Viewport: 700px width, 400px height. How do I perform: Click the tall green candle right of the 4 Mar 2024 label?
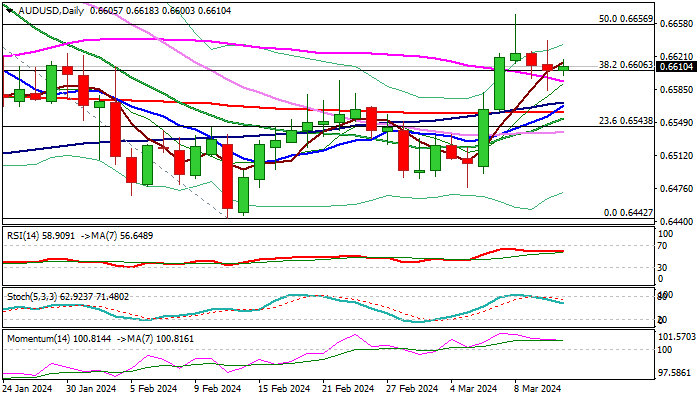pyautogui.click(x=483, y=138)
